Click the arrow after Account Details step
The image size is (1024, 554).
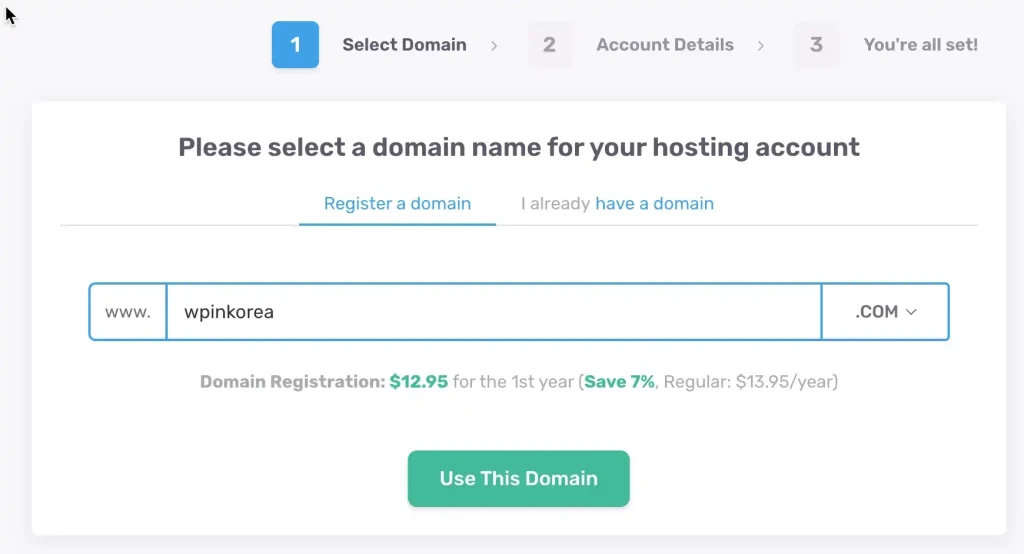click(x=761, y=45)
